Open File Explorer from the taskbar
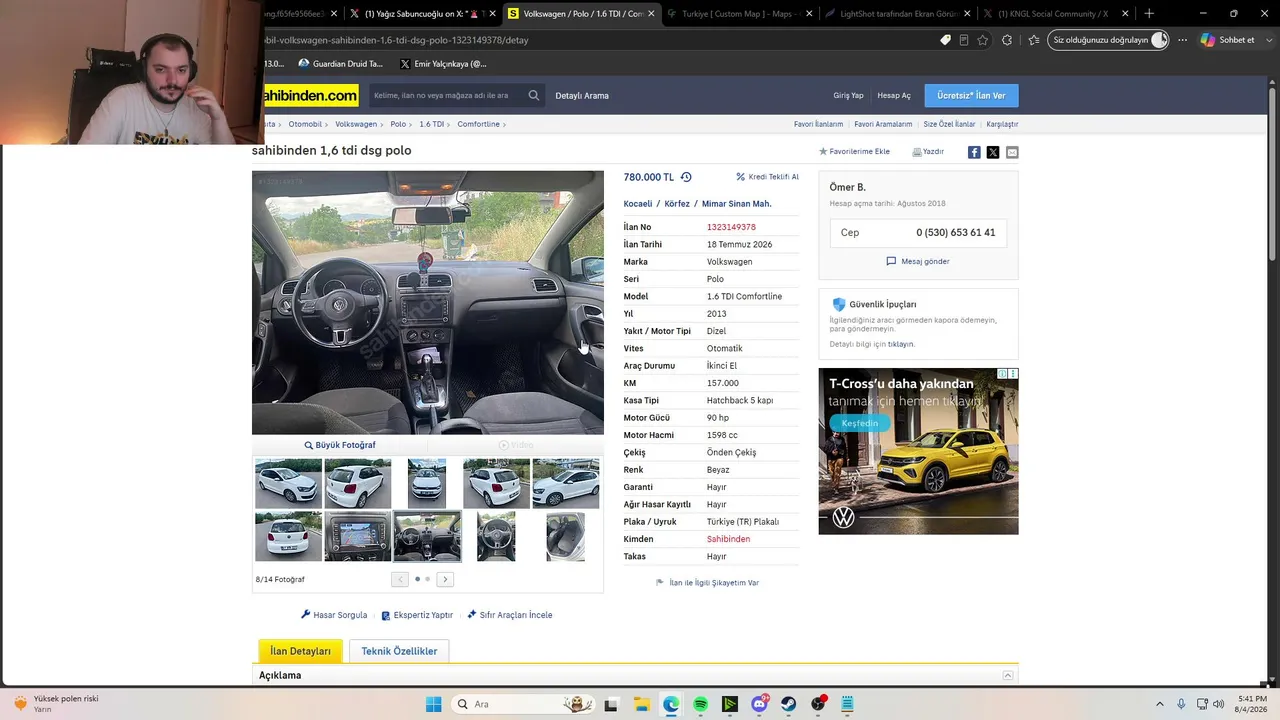 tap(641, 704)
